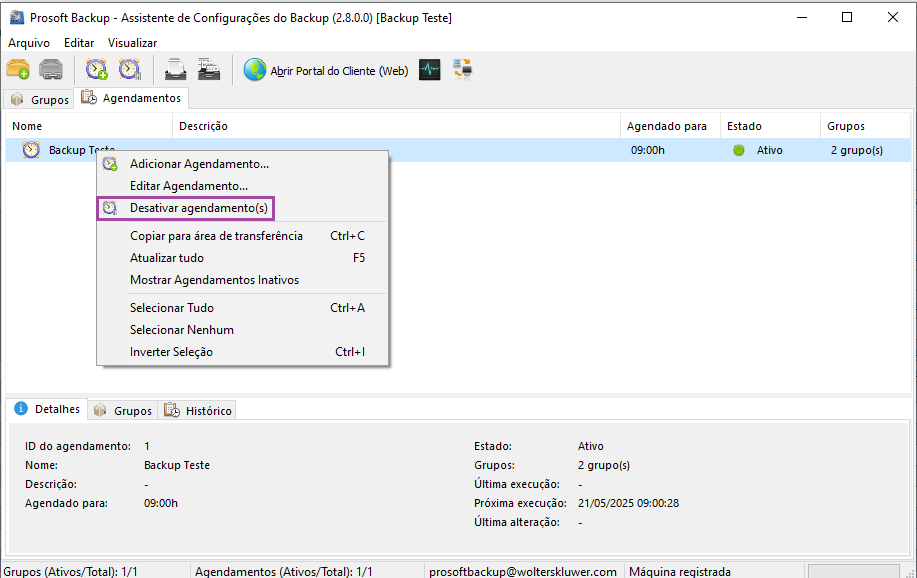Screen dimensions: 917x578
Task: Choose Selecionar Nenhum menu entry
Action: click(242, 330)
